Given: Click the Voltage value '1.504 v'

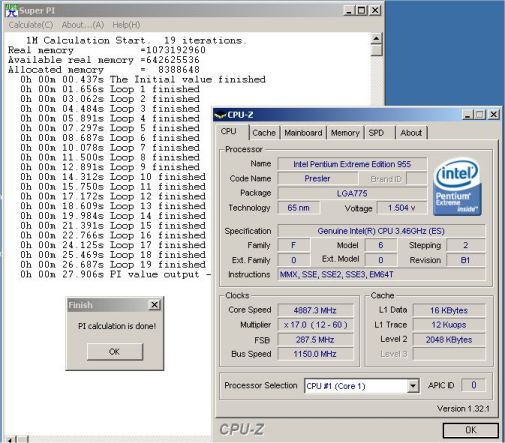Looking at the screenshot, I should (402, 208).
